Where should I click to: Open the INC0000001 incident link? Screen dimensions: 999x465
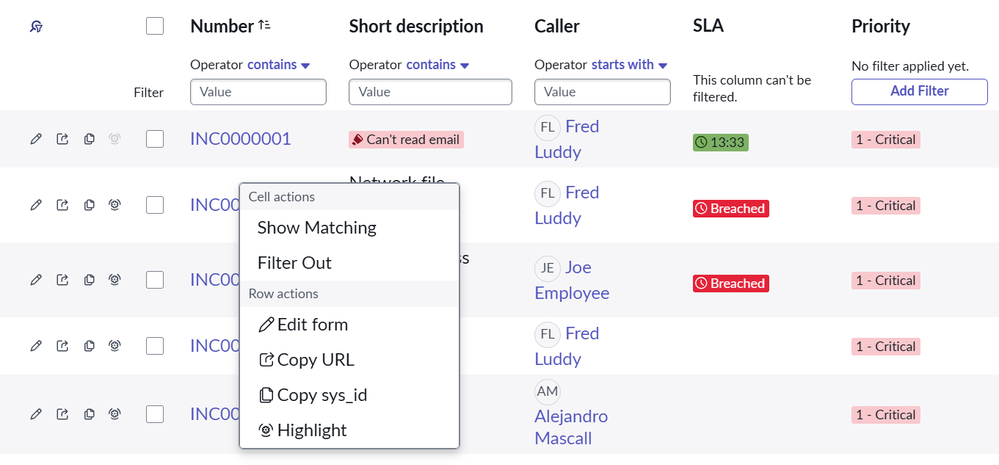(241, 139)
